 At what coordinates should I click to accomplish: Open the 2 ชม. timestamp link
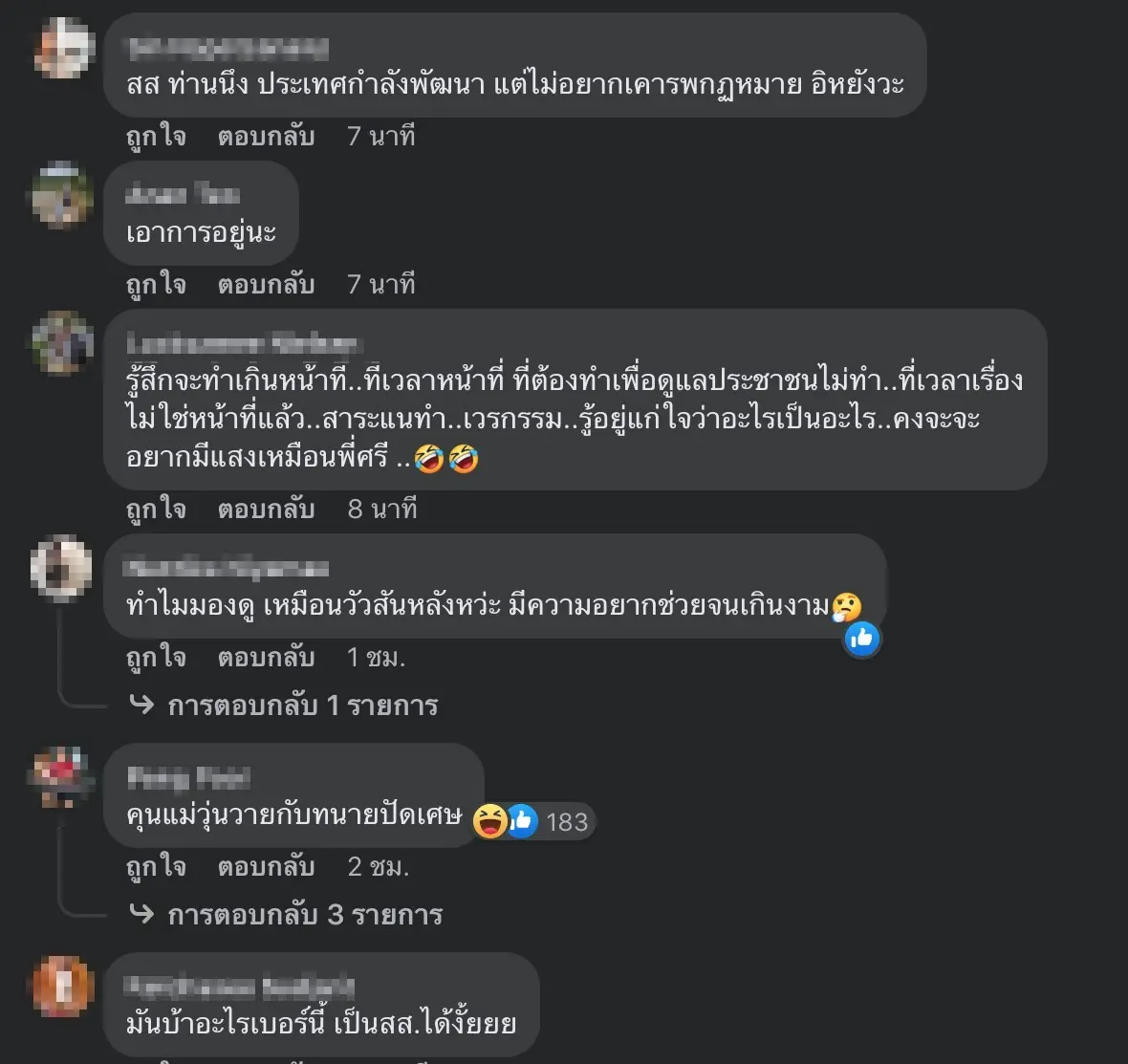(x=379, y=866)
